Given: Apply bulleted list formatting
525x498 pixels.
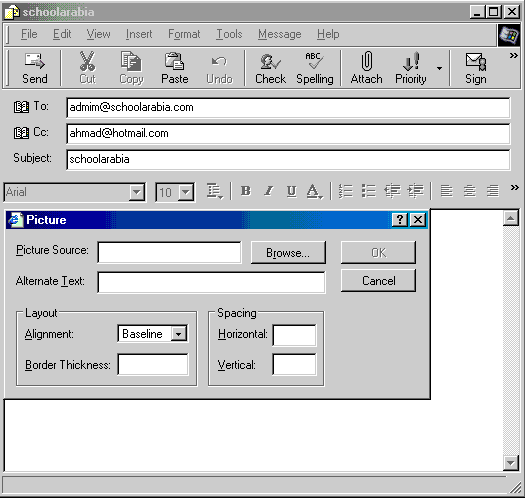Looking at the screenshot, I should click(x=369, y=192).
